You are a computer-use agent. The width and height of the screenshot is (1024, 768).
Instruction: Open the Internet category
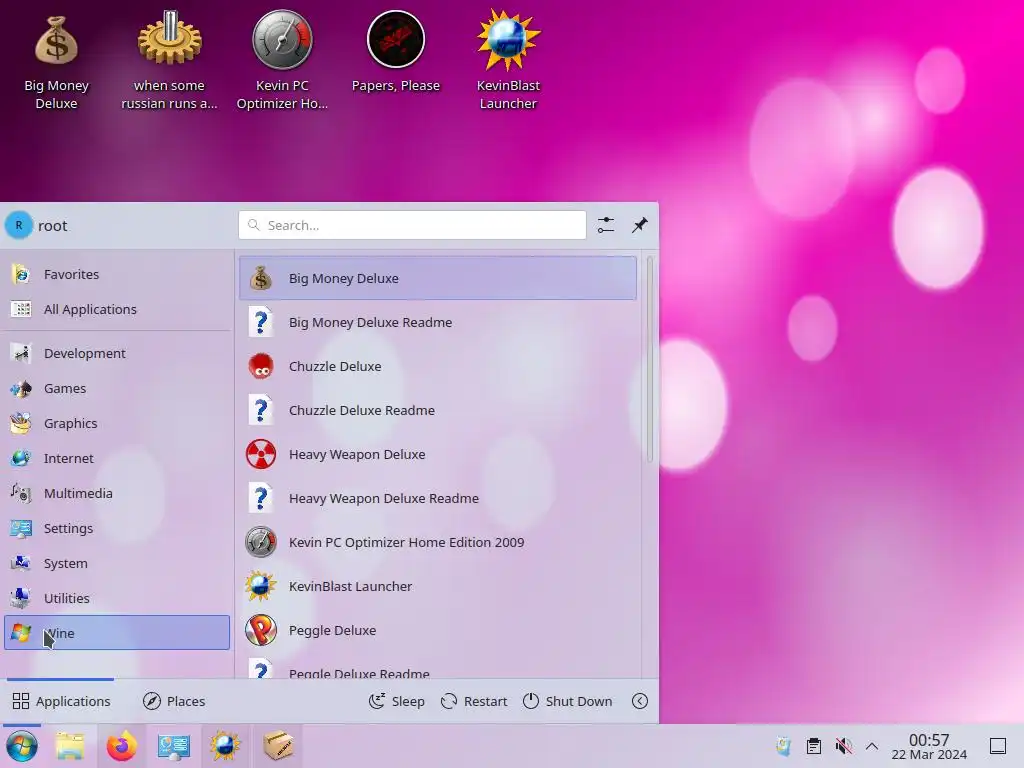tap(118, 458)
